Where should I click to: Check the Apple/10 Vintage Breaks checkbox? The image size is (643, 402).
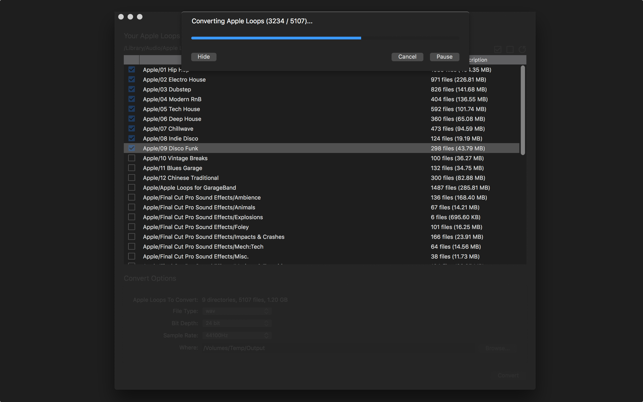pyautogui.click(x=132, y=158)
